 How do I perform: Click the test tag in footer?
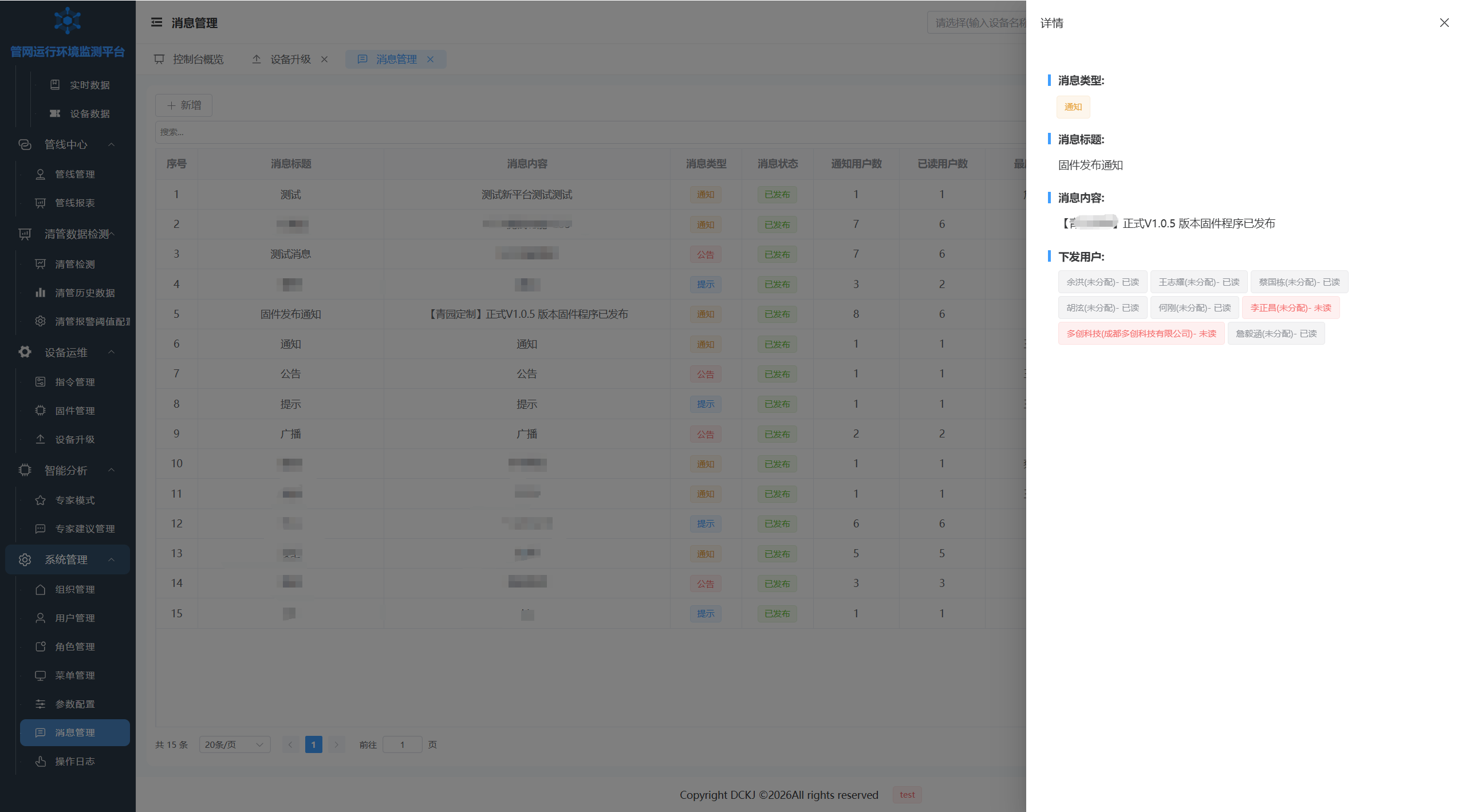pos(907,795)
